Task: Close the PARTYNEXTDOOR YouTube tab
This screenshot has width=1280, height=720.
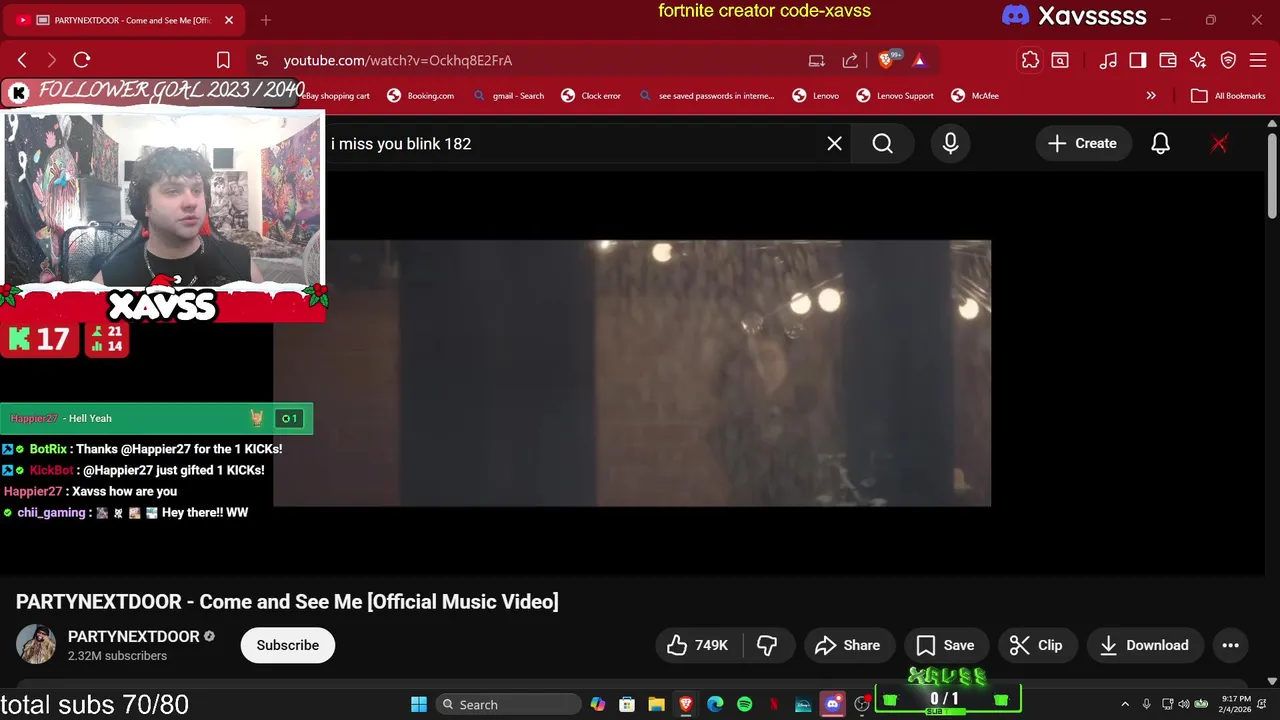Action: click(x=229, y=20)
